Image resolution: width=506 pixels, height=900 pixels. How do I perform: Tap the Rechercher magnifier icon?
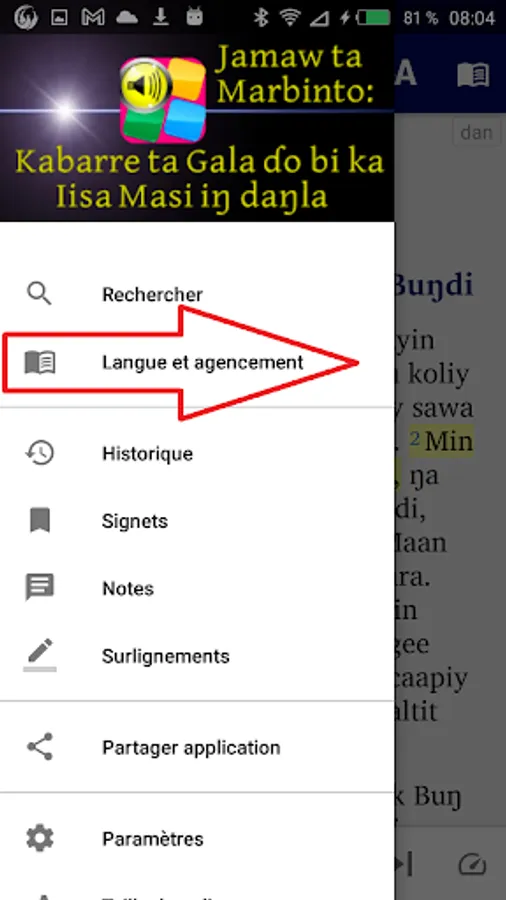40,294
